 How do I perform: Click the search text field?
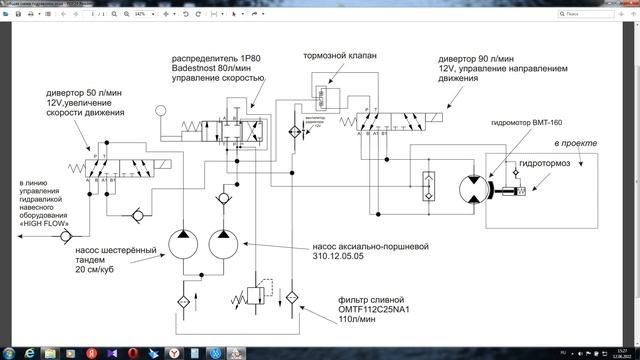click(x=586, y=14)
